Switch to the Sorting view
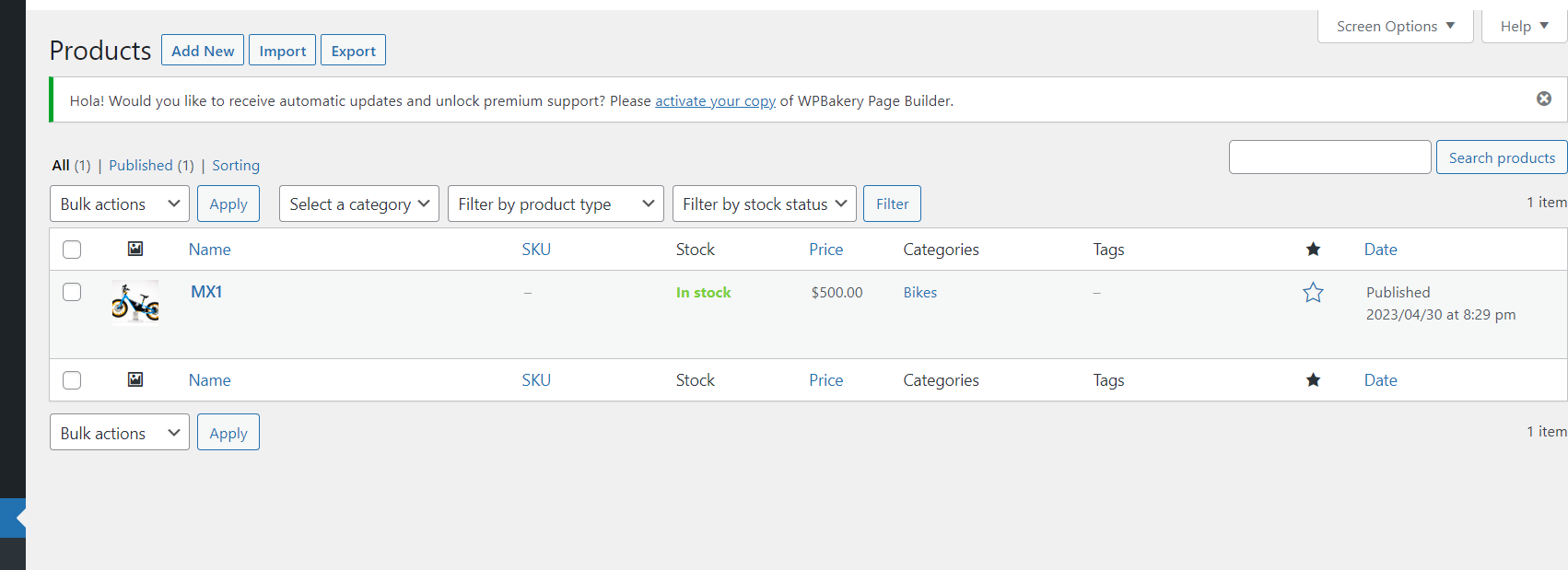The image size is (1568, 570). click(236, 166)
